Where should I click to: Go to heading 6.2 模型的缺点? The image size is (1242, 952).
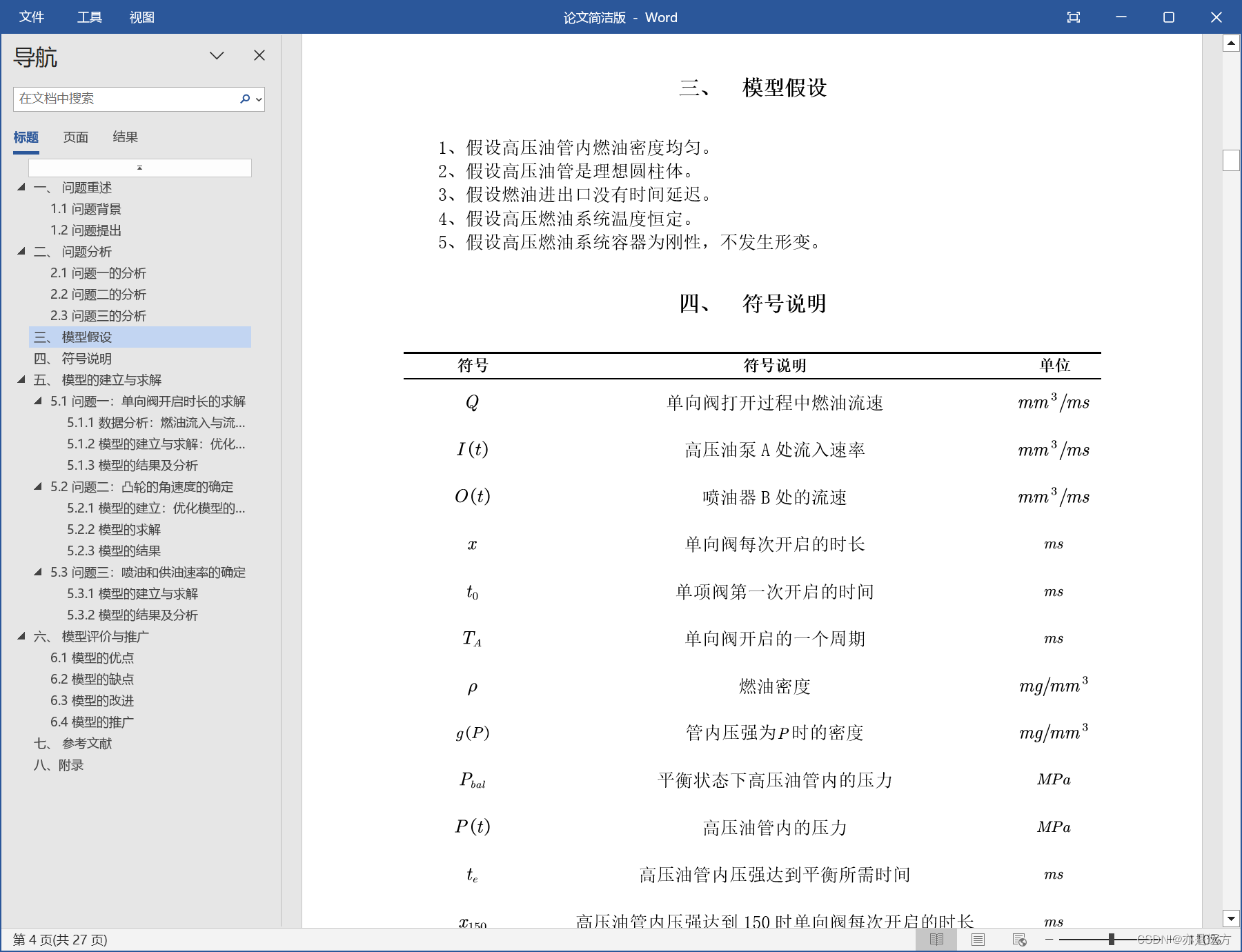coord(92,680)
